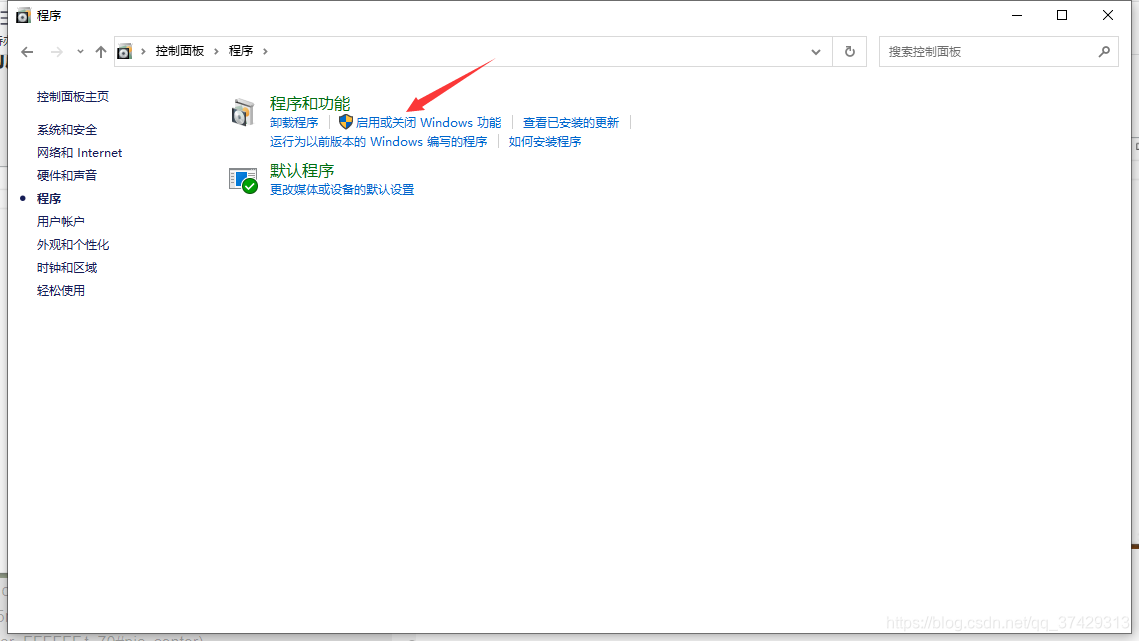Click the search magnifier icon

coord(1104,52)
